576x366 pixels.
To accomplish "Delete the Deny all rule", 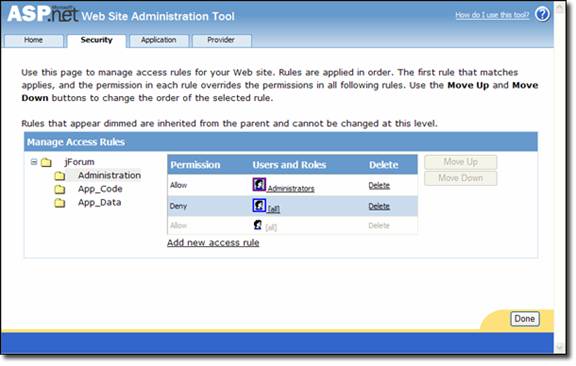I will [x=379, y=206].
